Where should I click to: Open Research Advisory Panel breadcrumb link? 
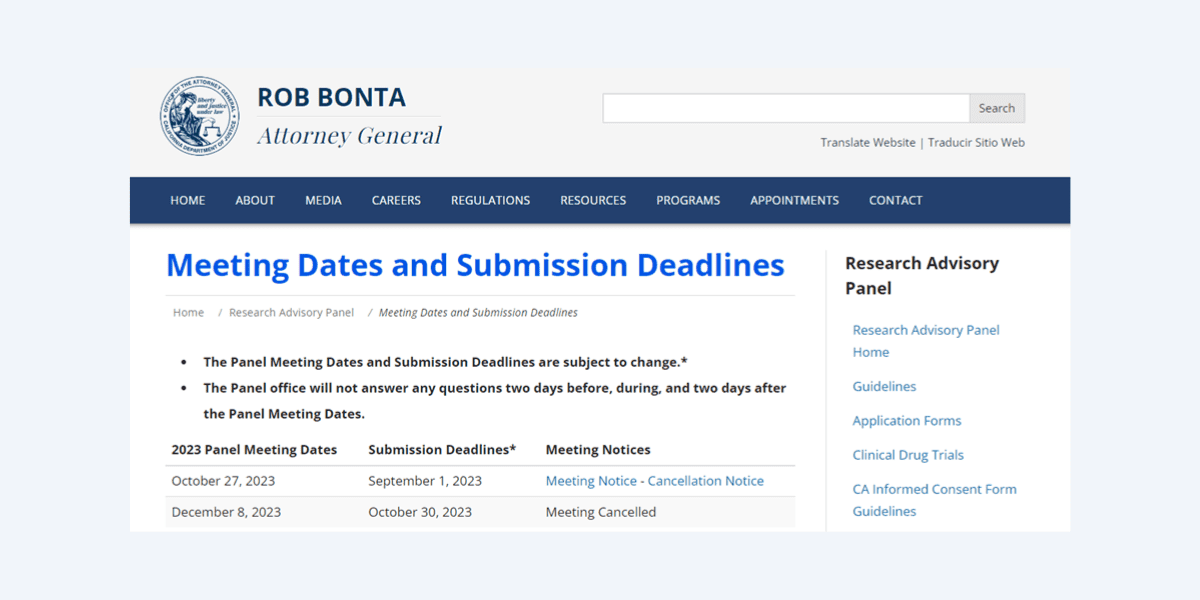(291, 312)
